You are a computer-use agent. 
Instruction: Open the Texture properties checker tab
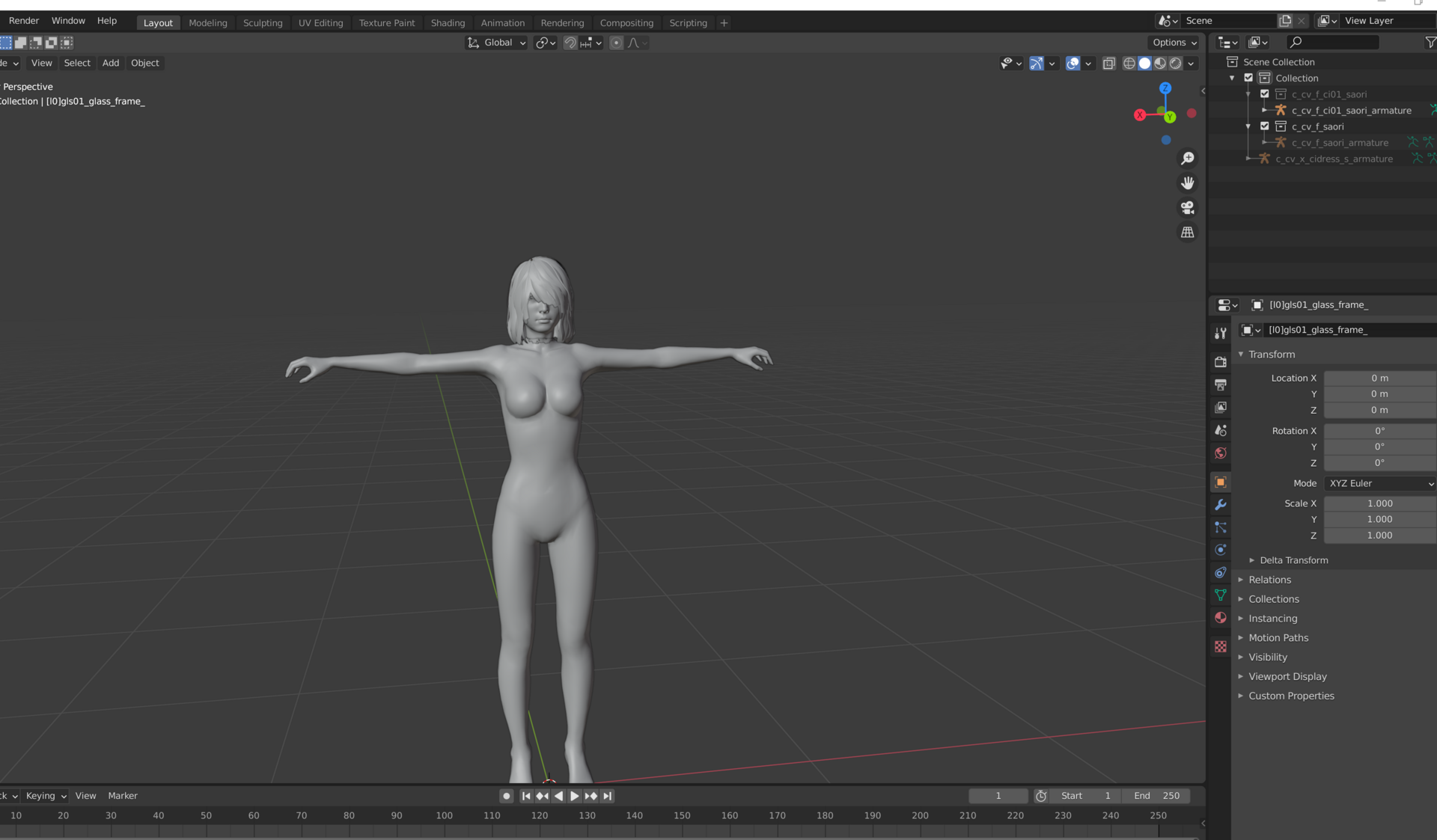[x=1221, y=646]
